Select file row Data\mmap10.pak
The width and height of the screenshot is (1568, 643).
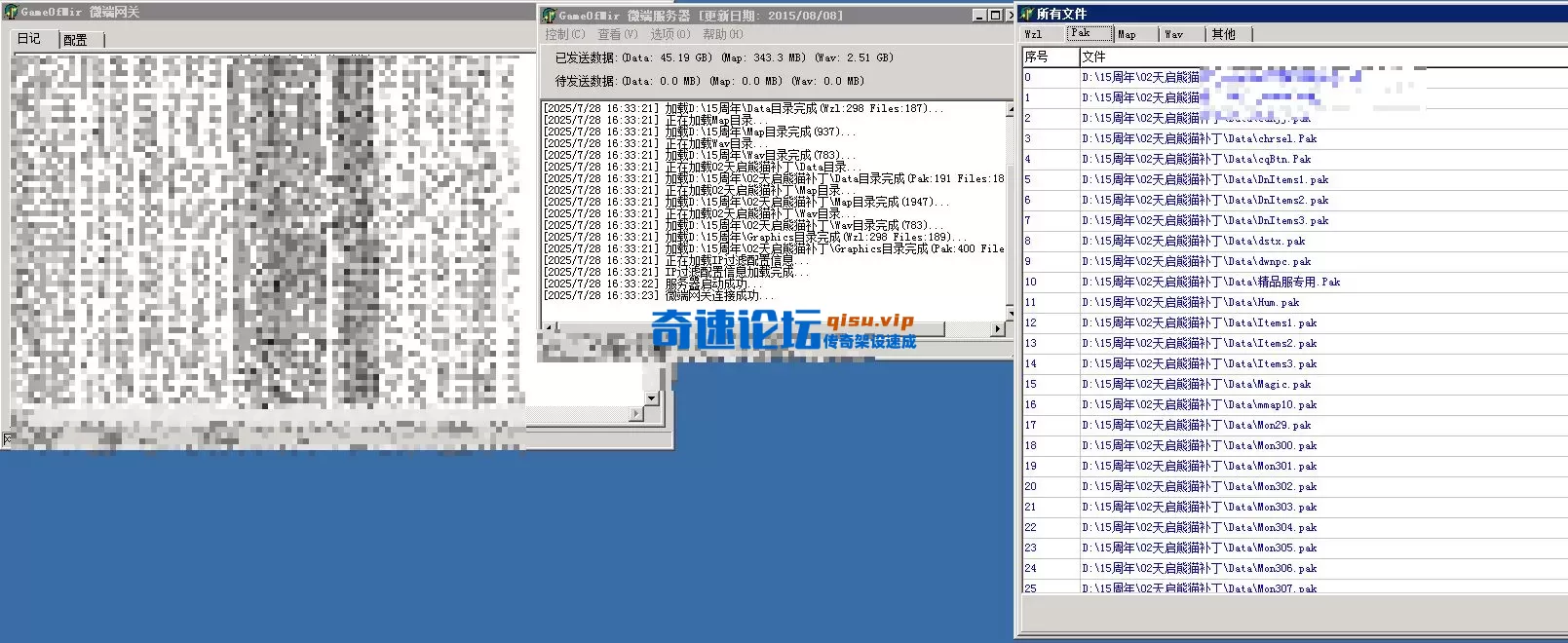point(1294,404)
